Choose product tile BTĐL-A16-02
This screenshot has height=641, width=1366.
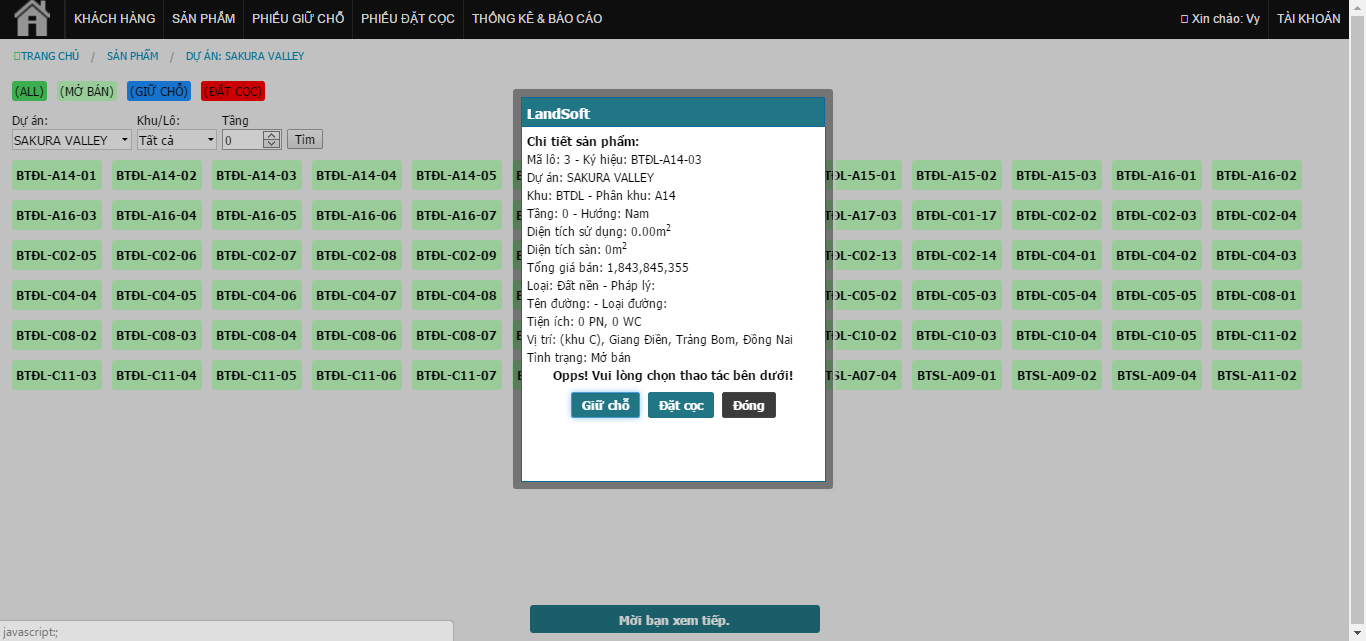click(x=1257, y=176)
